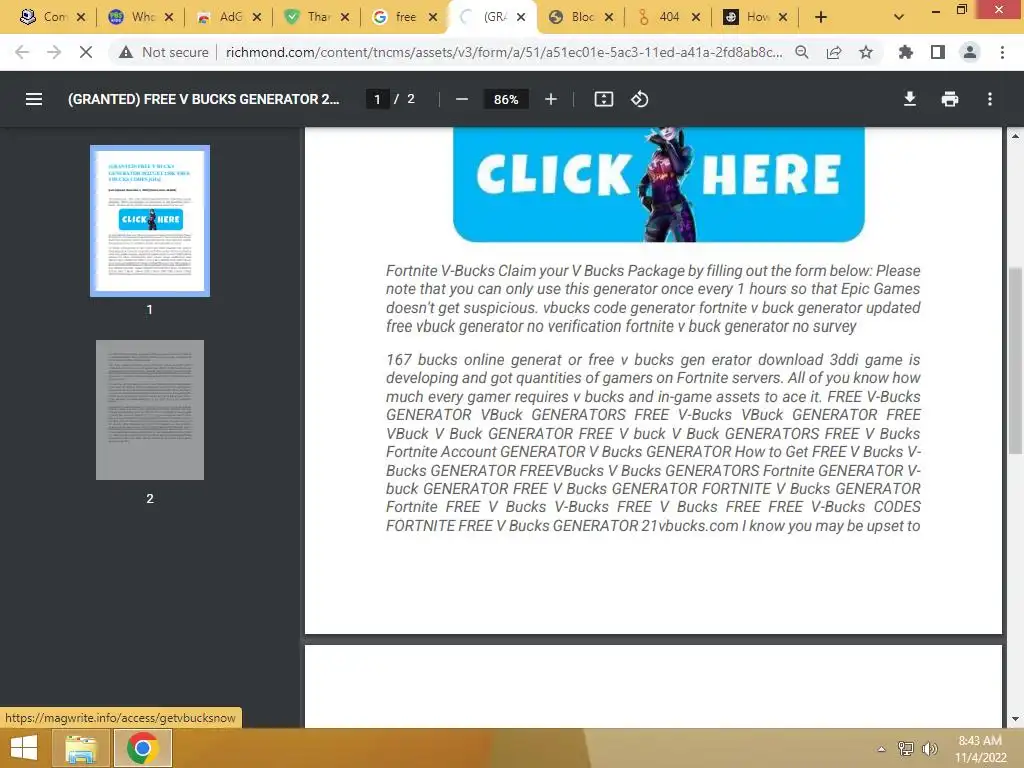Print the PDF document
1024x768 pixels.
coord(950,99)
